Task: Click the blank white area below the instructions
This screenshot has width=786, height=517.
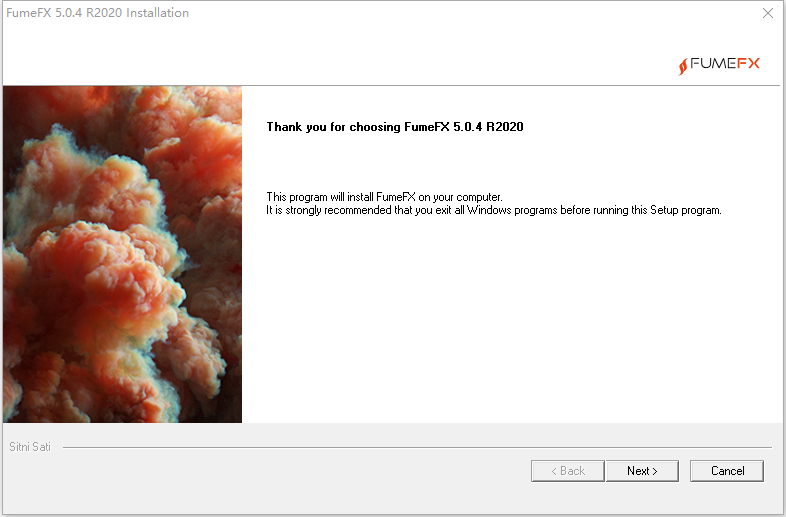Action: pyautogui.click(x=511, y=321)
